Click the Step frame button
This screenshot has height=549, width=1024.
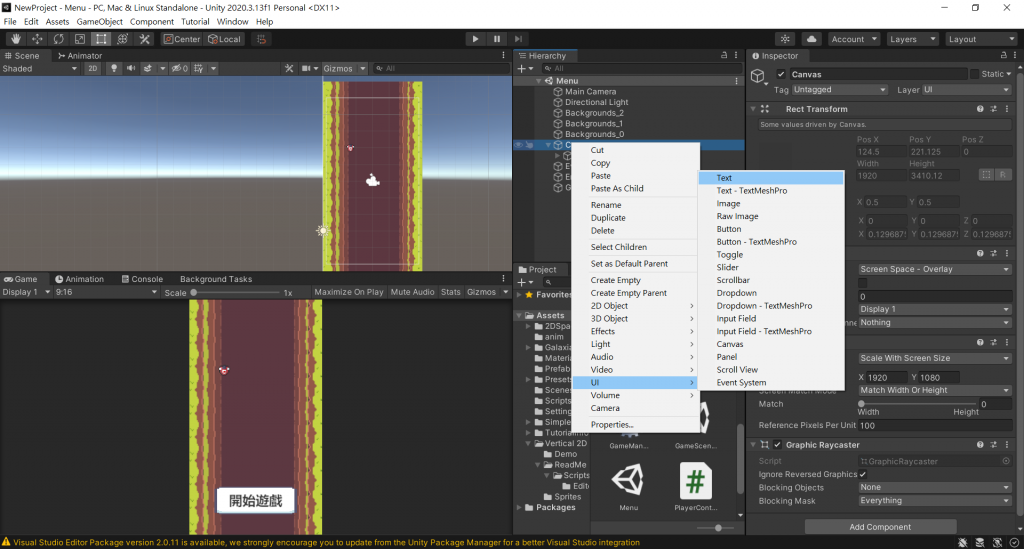519,39
